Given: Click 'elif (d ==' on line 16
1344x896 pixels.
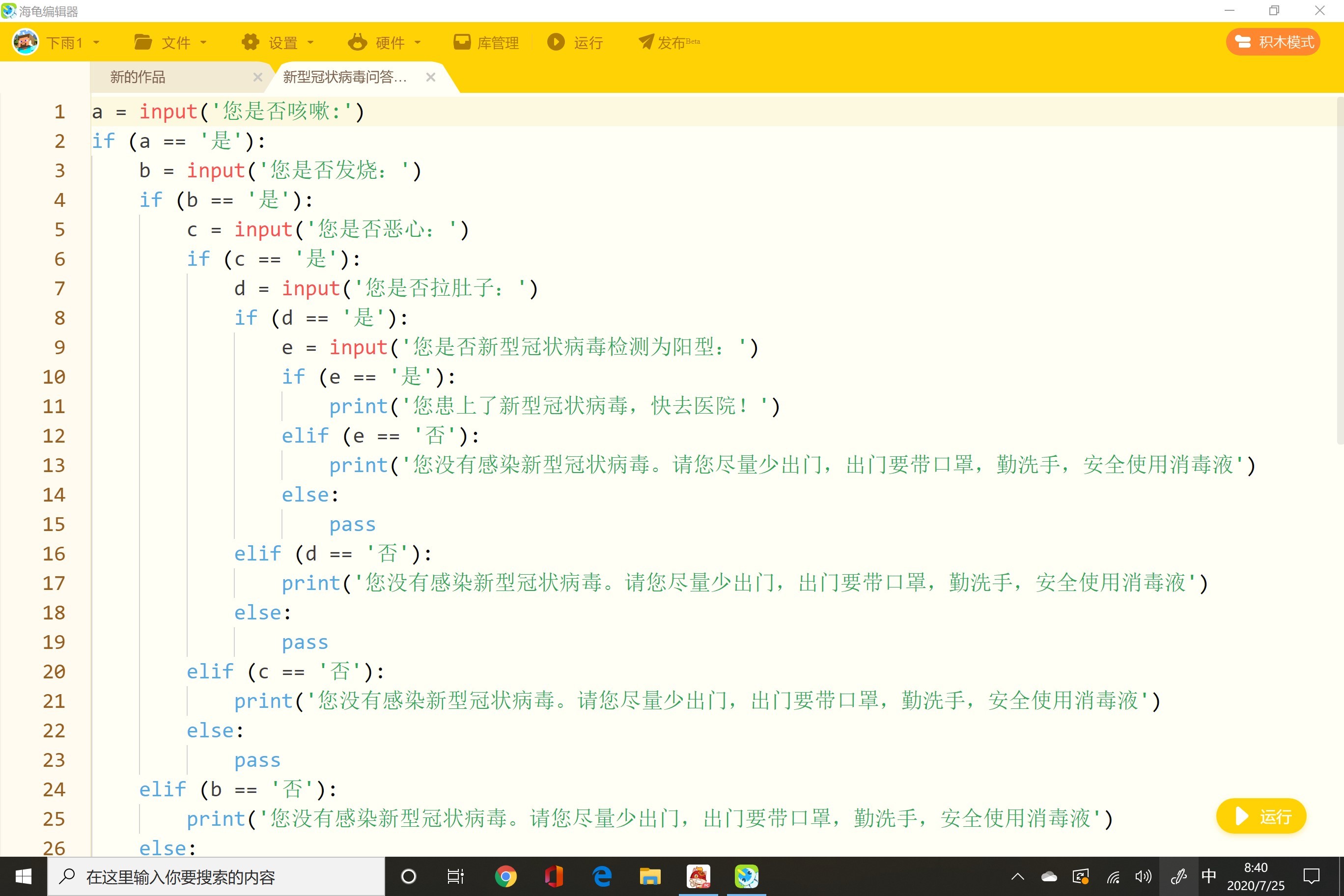Looking at the screenshot, I should (x=333, y=554).
